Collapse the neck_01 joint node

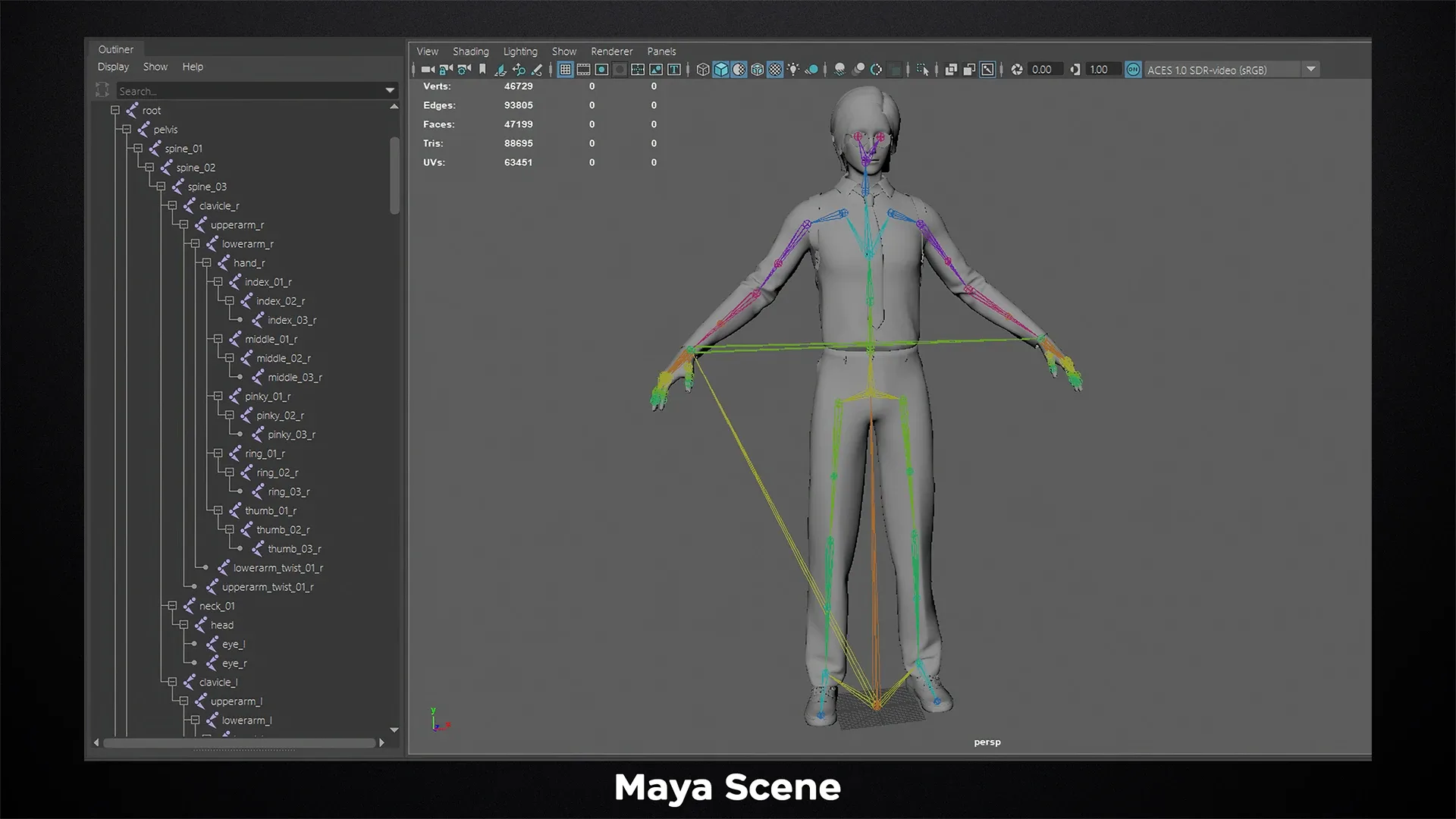pos(172,606)
